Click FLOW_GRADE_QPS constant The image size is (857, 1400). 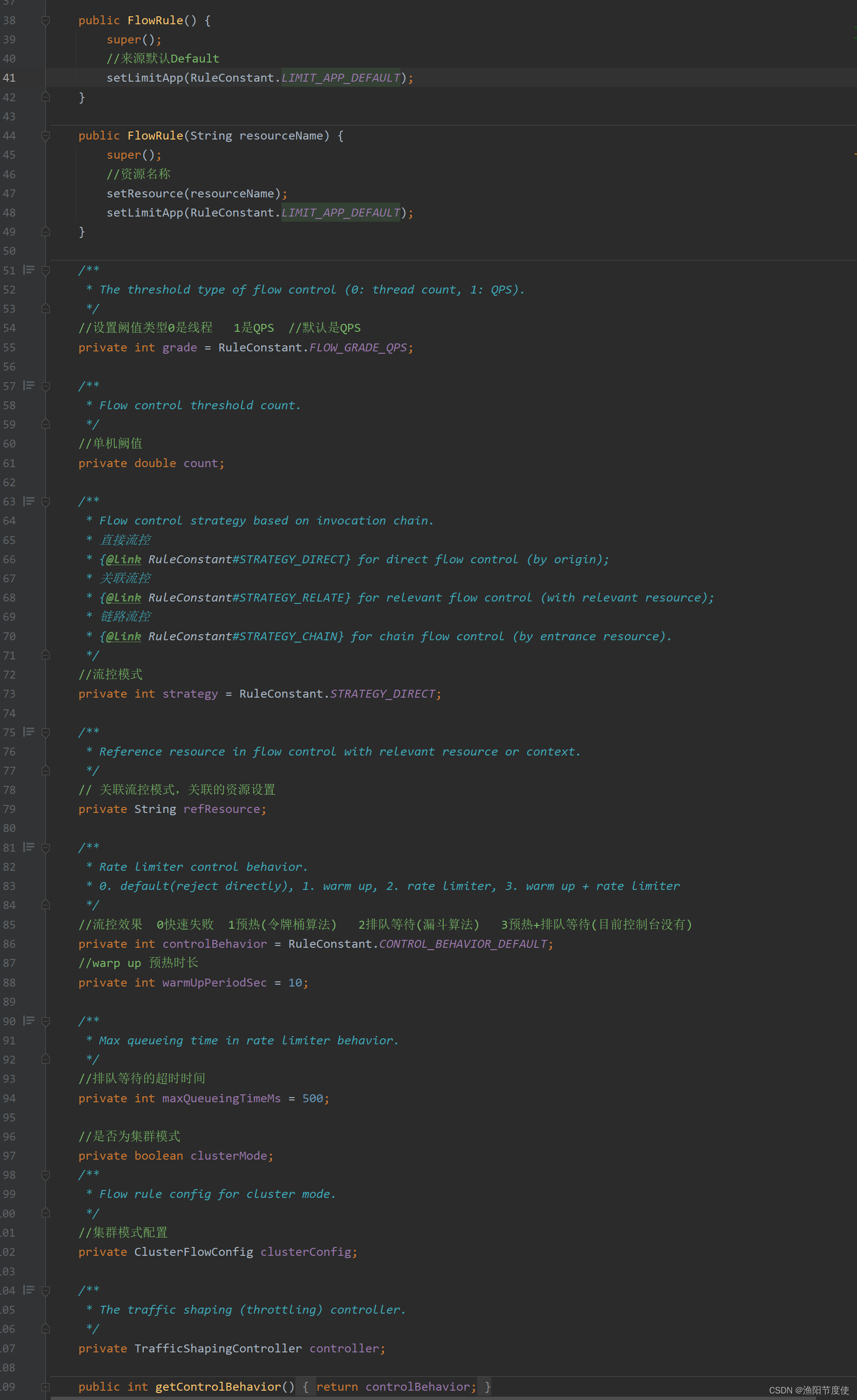click(358, 347)
